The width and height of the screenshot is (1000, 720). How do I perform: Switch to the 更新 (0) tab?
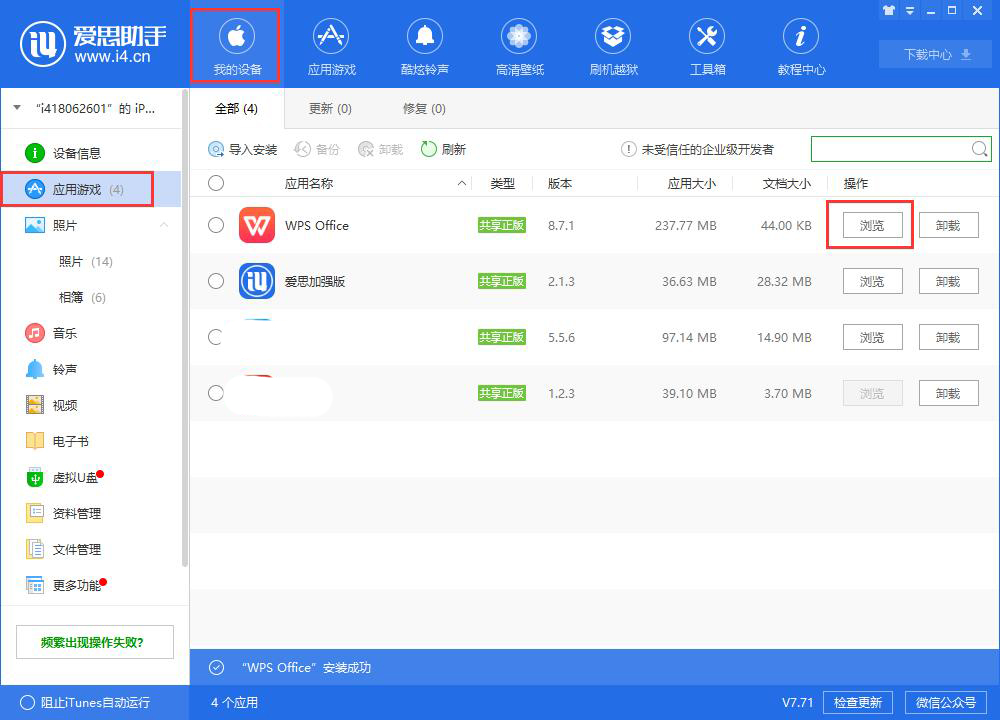[330, 109]
